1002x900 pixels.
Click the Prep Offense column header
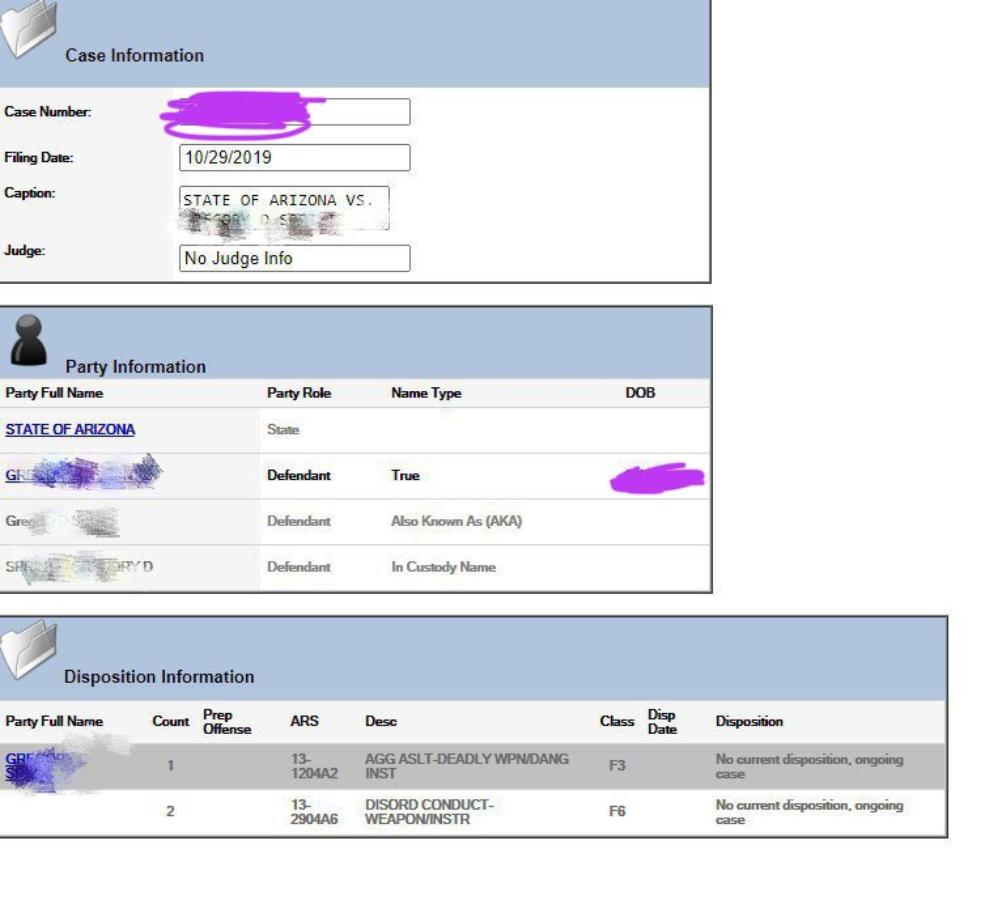click(x=227, y=722)
